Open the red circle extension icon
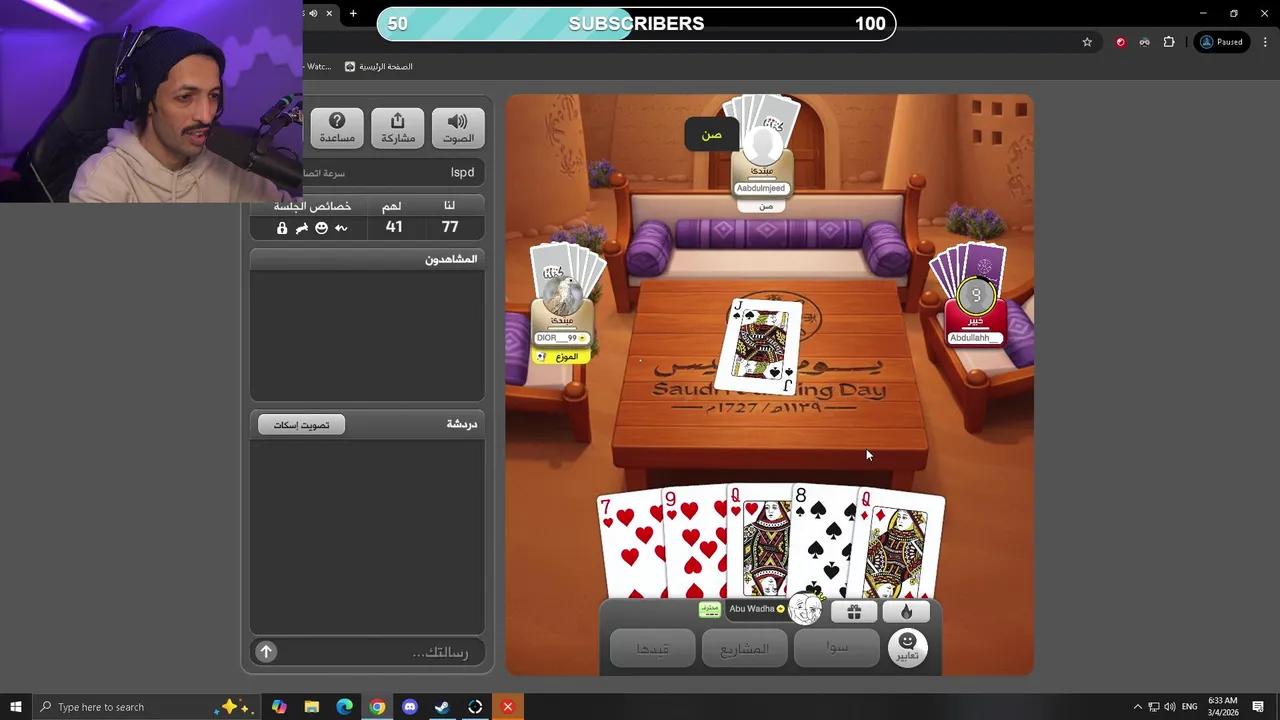The height and width of the screenshot is (720, 1280). pyautogui.click(x=1120, y=42)
